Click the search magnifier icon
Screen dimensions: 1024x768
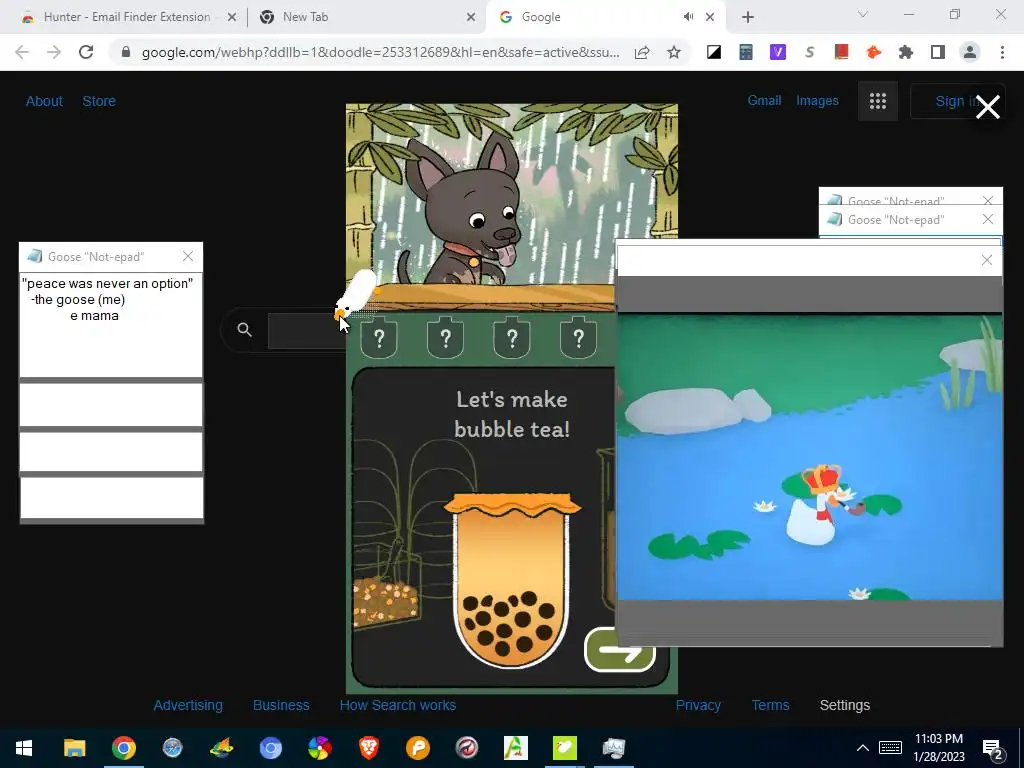click(x=244, y=330)
